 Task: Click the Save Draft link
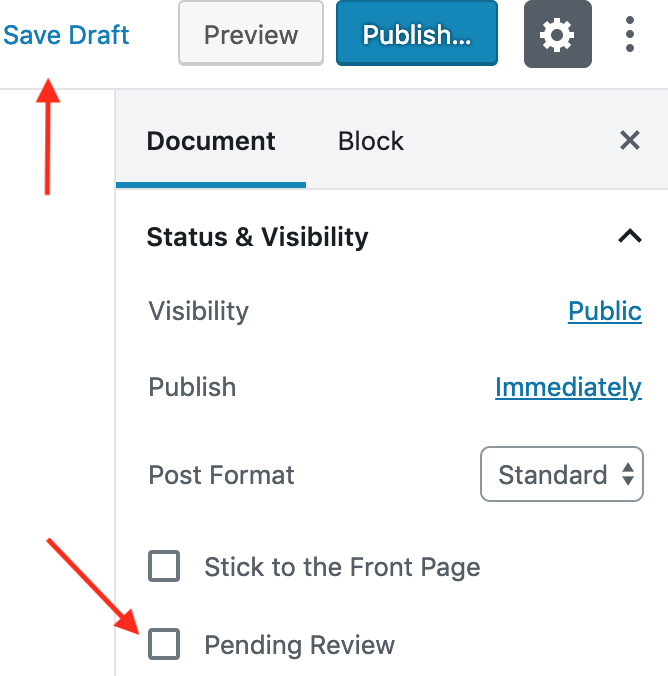coord(67,35)
